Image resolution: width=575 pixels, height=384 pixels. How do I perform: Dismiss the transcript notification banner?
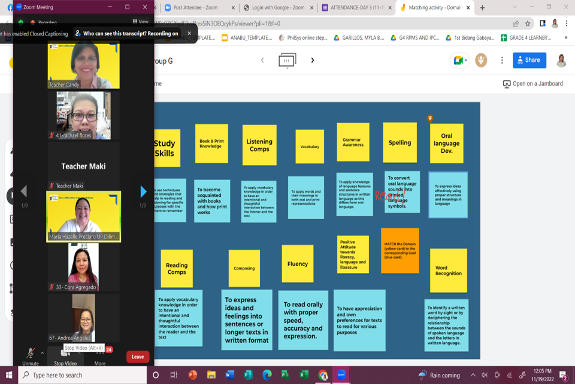pyautogui.click(x=189, y=33)
